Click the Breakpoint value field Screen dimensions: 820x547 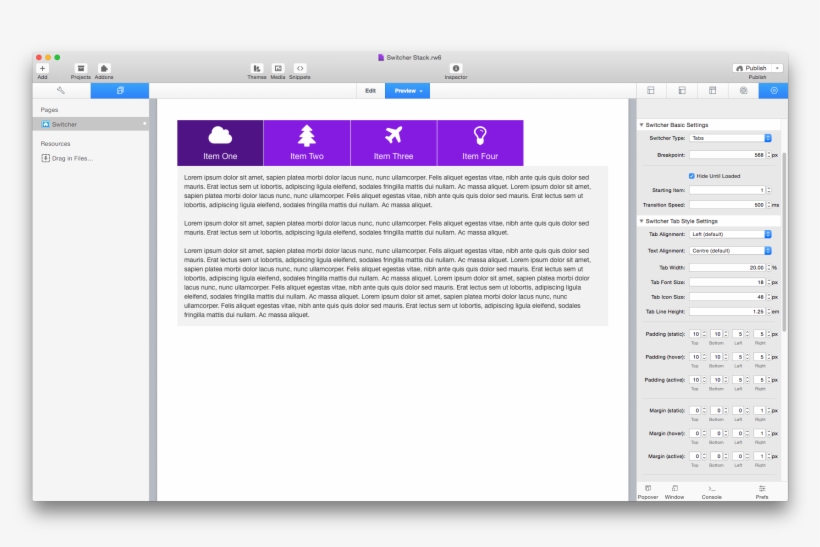727,155
